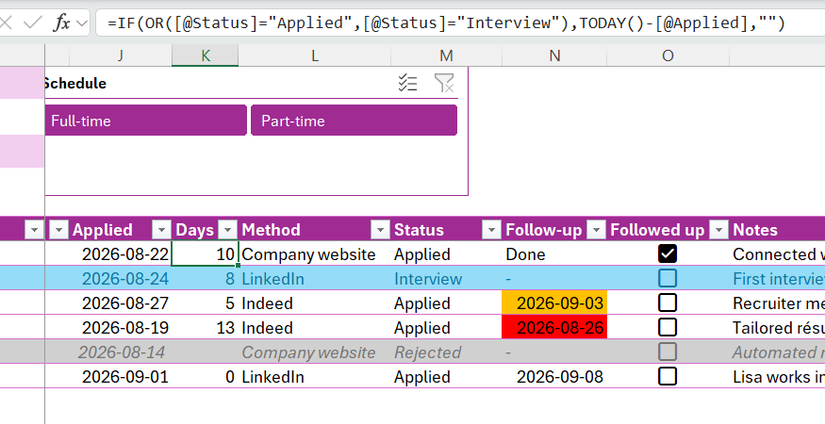Open the Follow-up column filter dropdown
Image resolution: width=825 pixels, height=424 pixels.
tap(596, 230)
